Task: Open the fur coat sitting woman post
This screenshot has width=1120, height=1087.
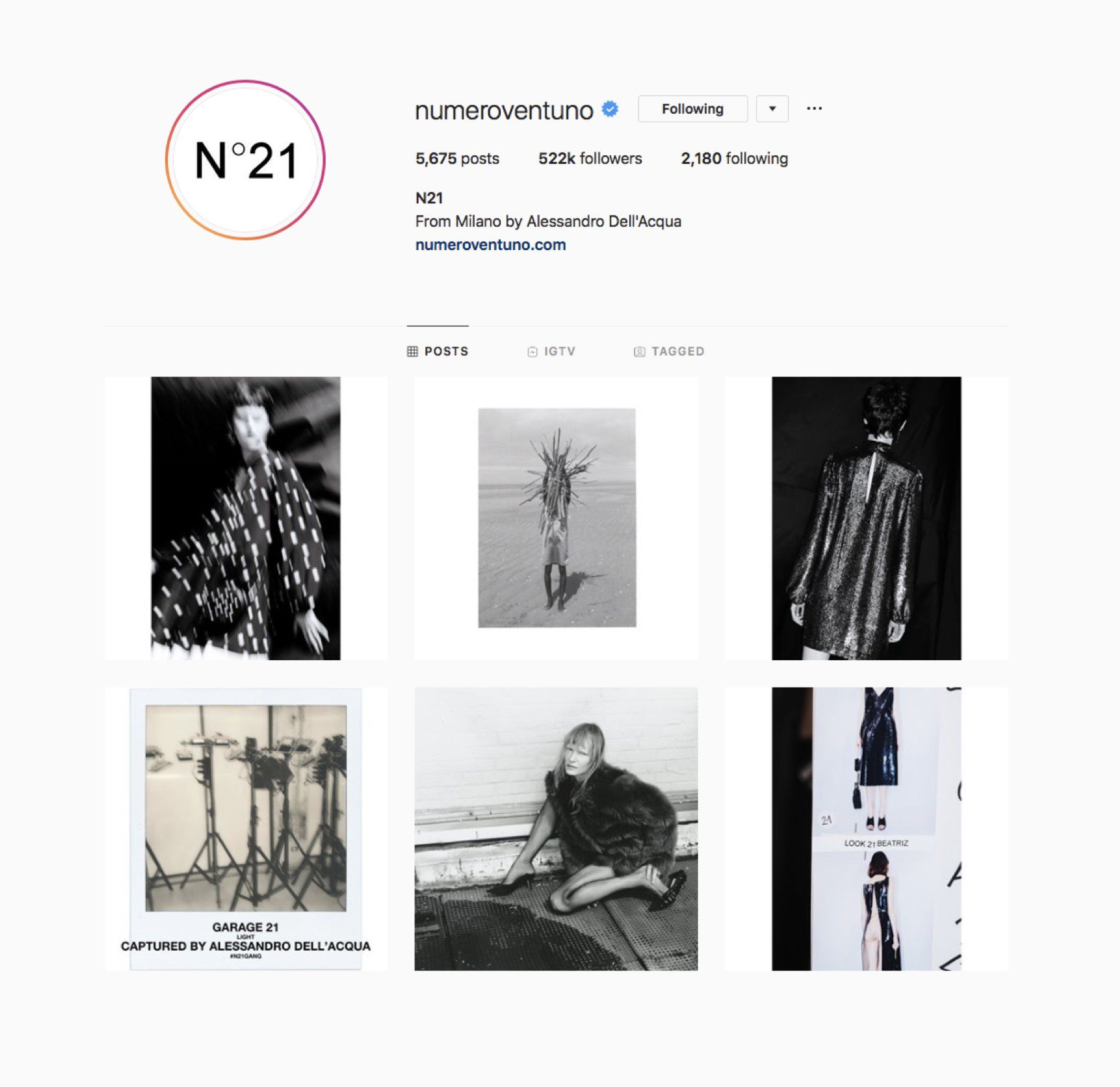Action: [556, 829]
